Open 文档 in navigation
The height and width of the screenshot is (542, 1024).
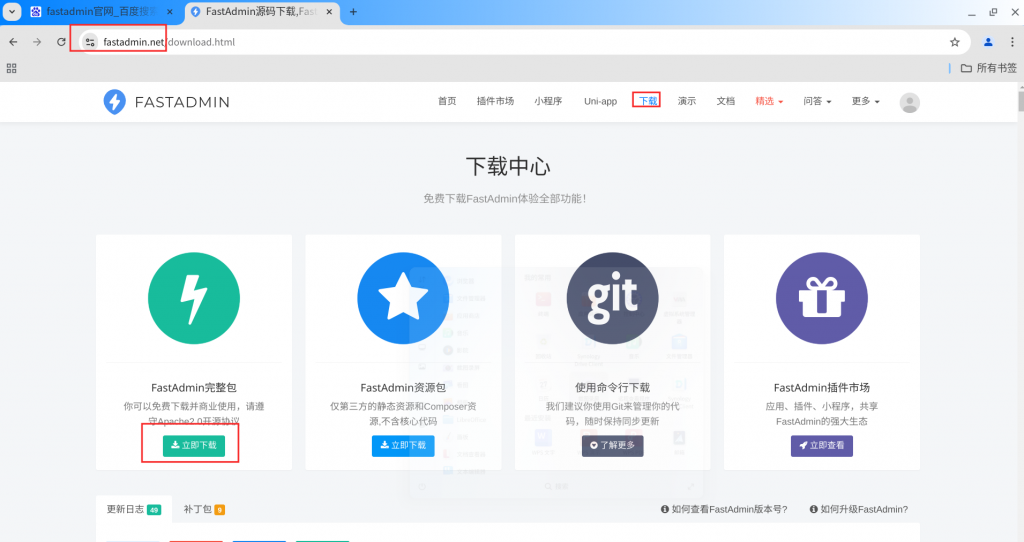tap(726, 101)
